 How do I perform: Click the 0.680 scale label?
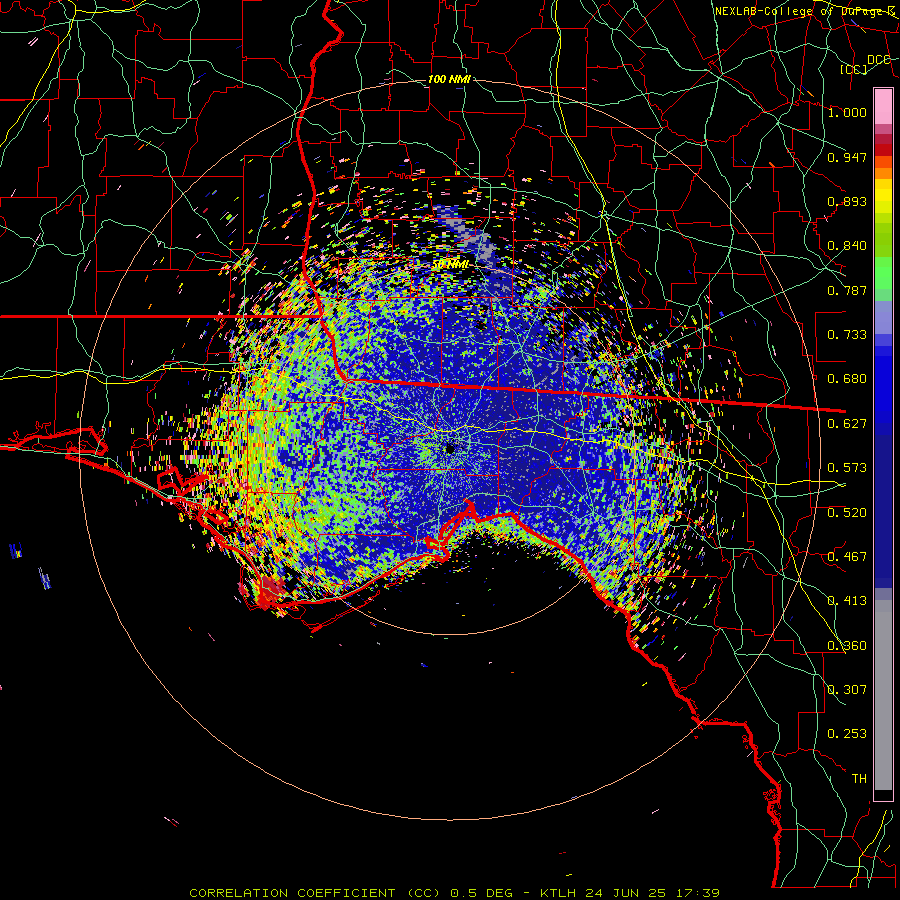[847, 379]
